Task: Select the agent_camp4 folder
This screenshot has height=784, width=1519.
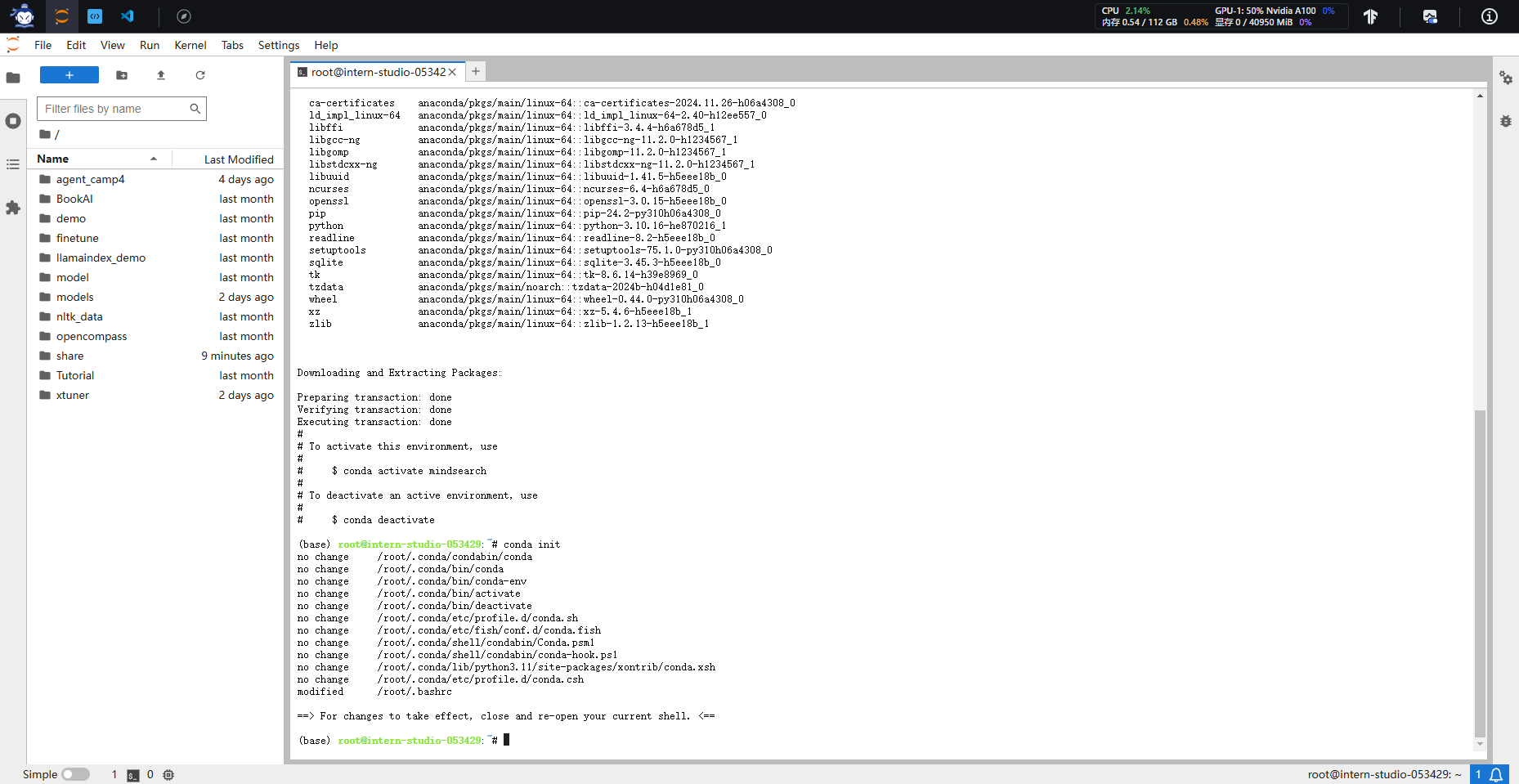Action: click(x=155, y=179)
